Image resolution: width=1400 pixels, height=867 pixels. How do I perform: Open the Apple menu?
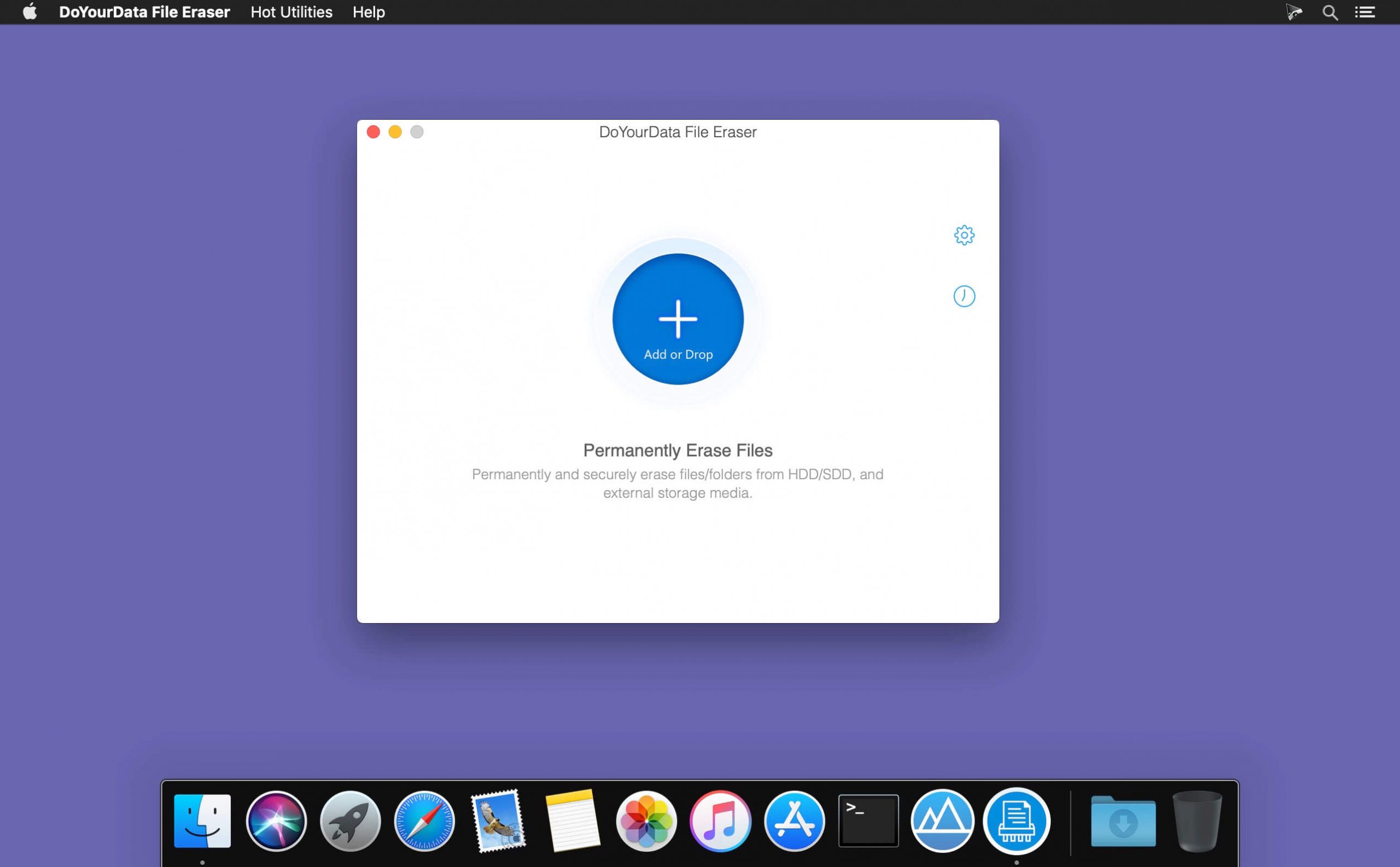coord(30,11)
